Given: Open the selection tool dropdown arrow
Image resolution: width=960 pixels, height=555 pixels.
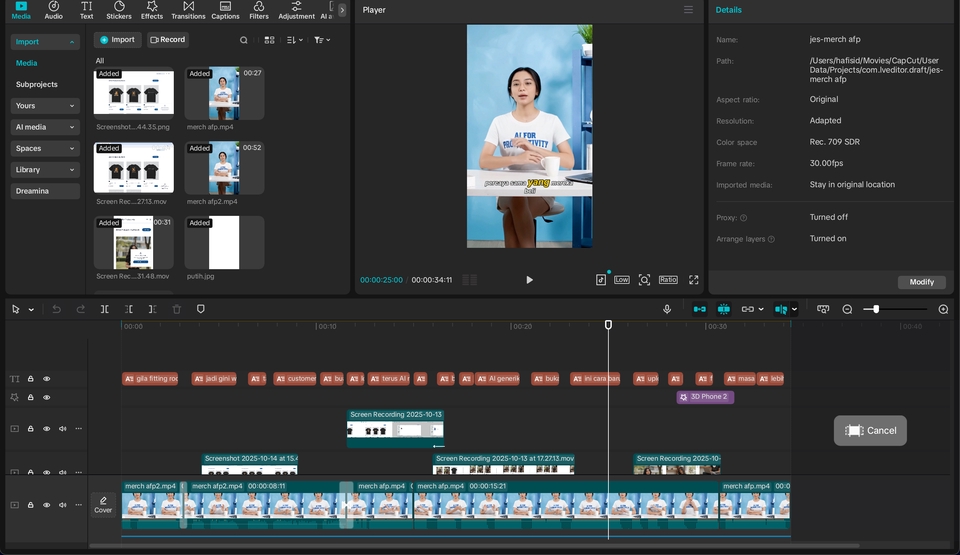Looking at the screenshot, I should [x=31, y=310].
